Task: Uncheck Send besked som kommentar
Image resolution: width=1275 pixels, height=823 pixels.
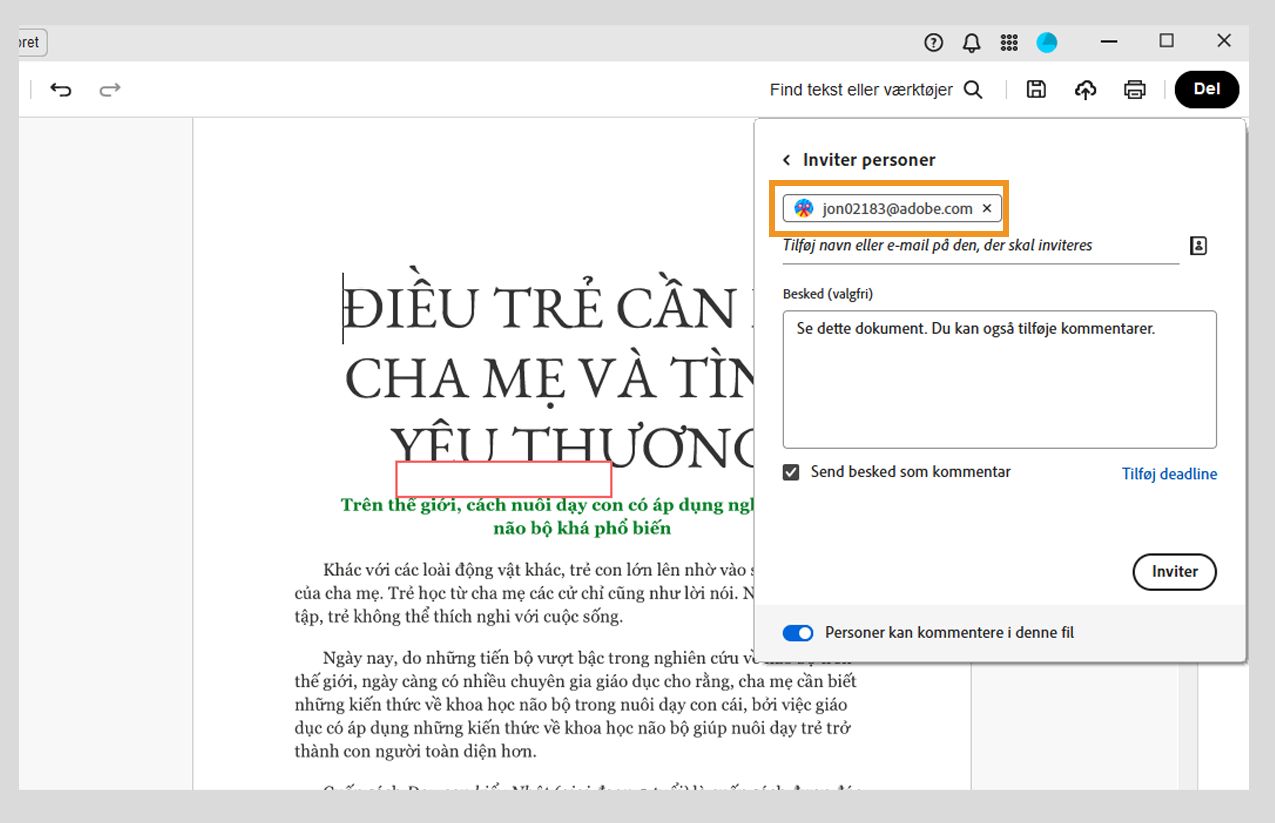Action: pyautogui.click(x=790, y=471)
